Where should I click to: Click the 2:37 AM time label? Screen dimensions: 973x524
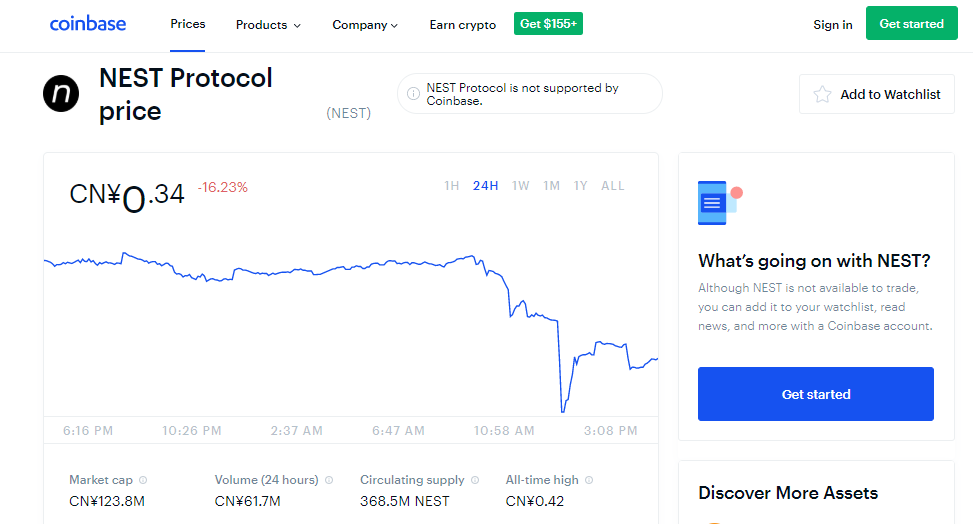297,431
